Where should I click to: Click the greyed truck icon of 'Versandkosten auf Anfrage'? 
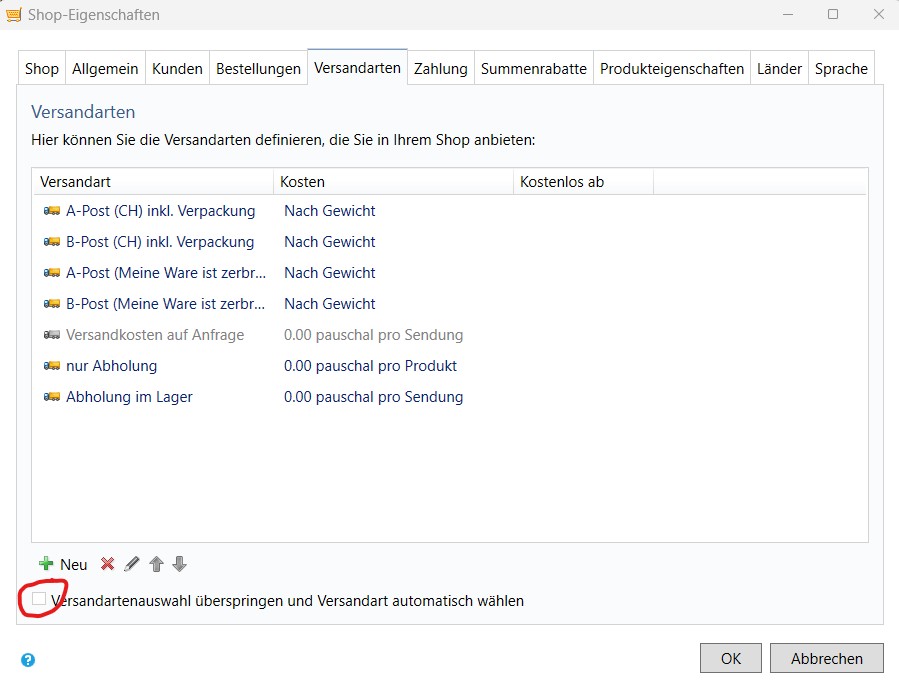click(x=51, y=335)
